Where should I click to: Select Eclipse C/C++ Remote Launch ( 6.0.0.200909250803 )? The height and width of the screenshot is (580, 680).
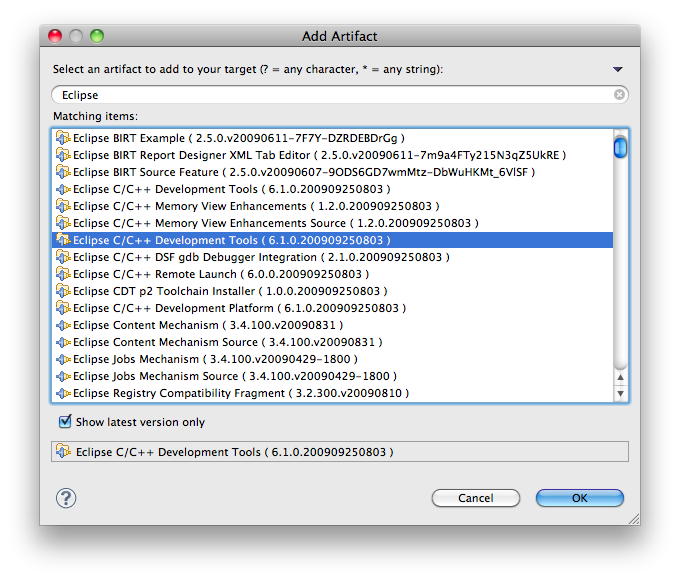pos(332,274)
